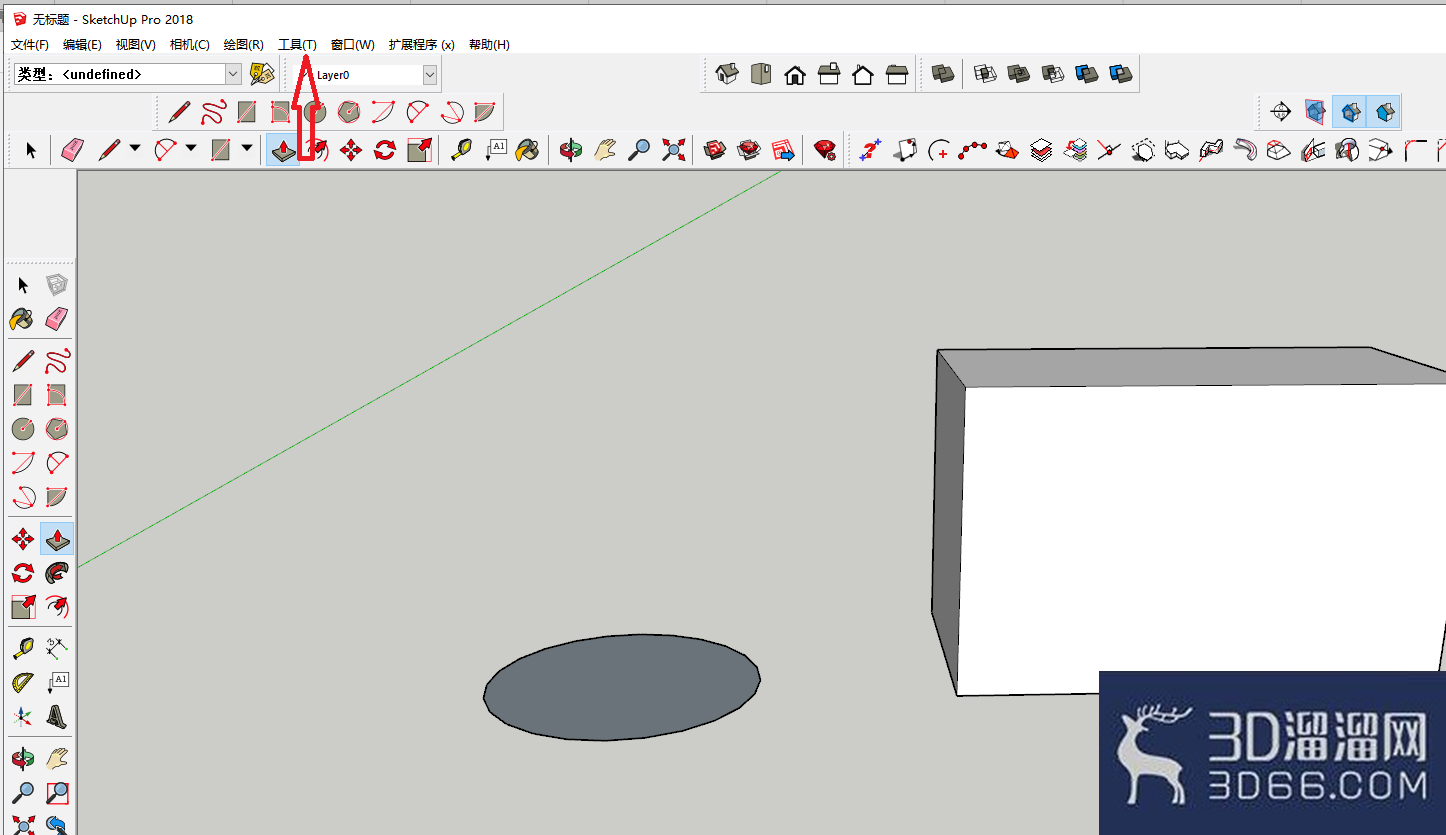Select the Offset tool in the left palette

point(57,607)
